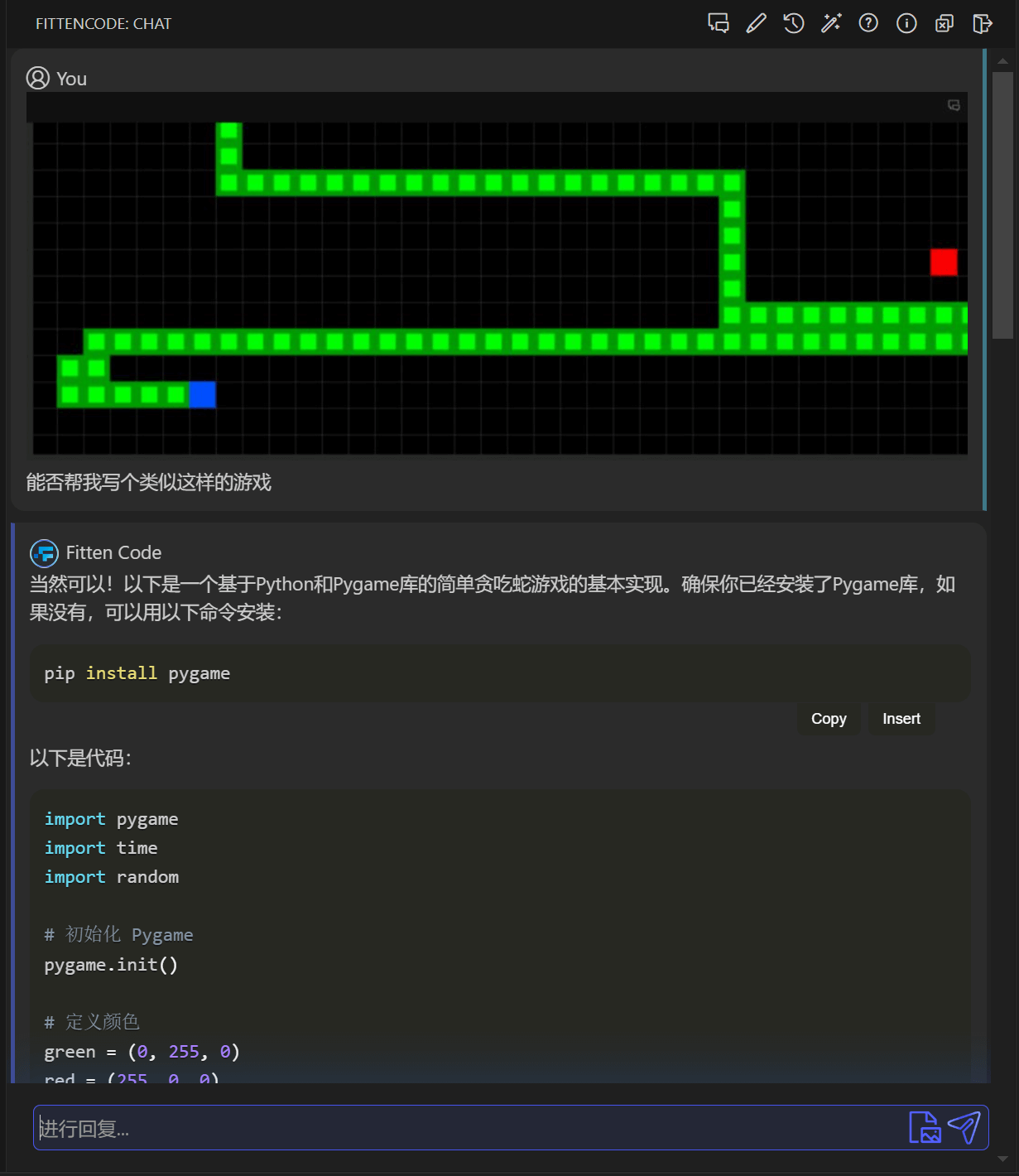Insert the pip install code into editor

pos(901,719)
